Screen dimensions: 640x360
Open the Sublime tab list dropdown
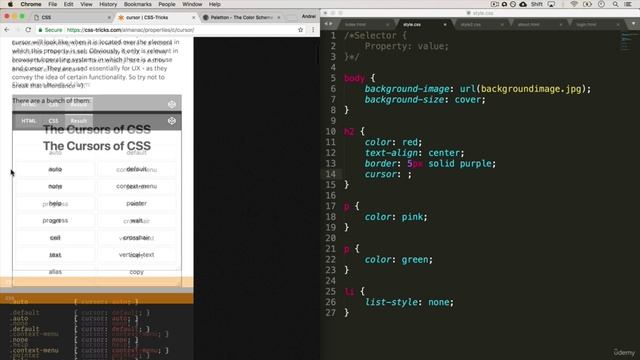pyautogui.click(x=633, y=24)
